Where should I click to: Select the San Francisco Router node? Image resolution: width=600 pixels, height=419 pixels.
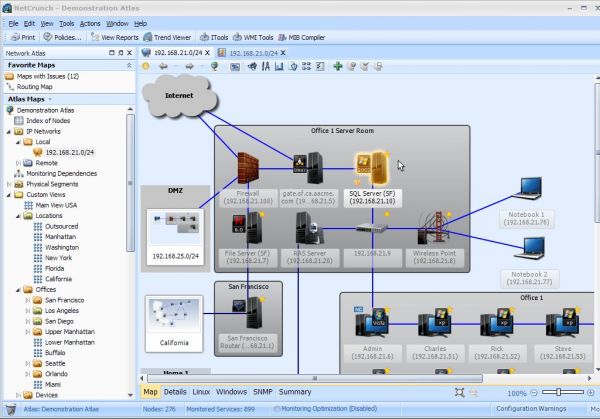(248, 313)
